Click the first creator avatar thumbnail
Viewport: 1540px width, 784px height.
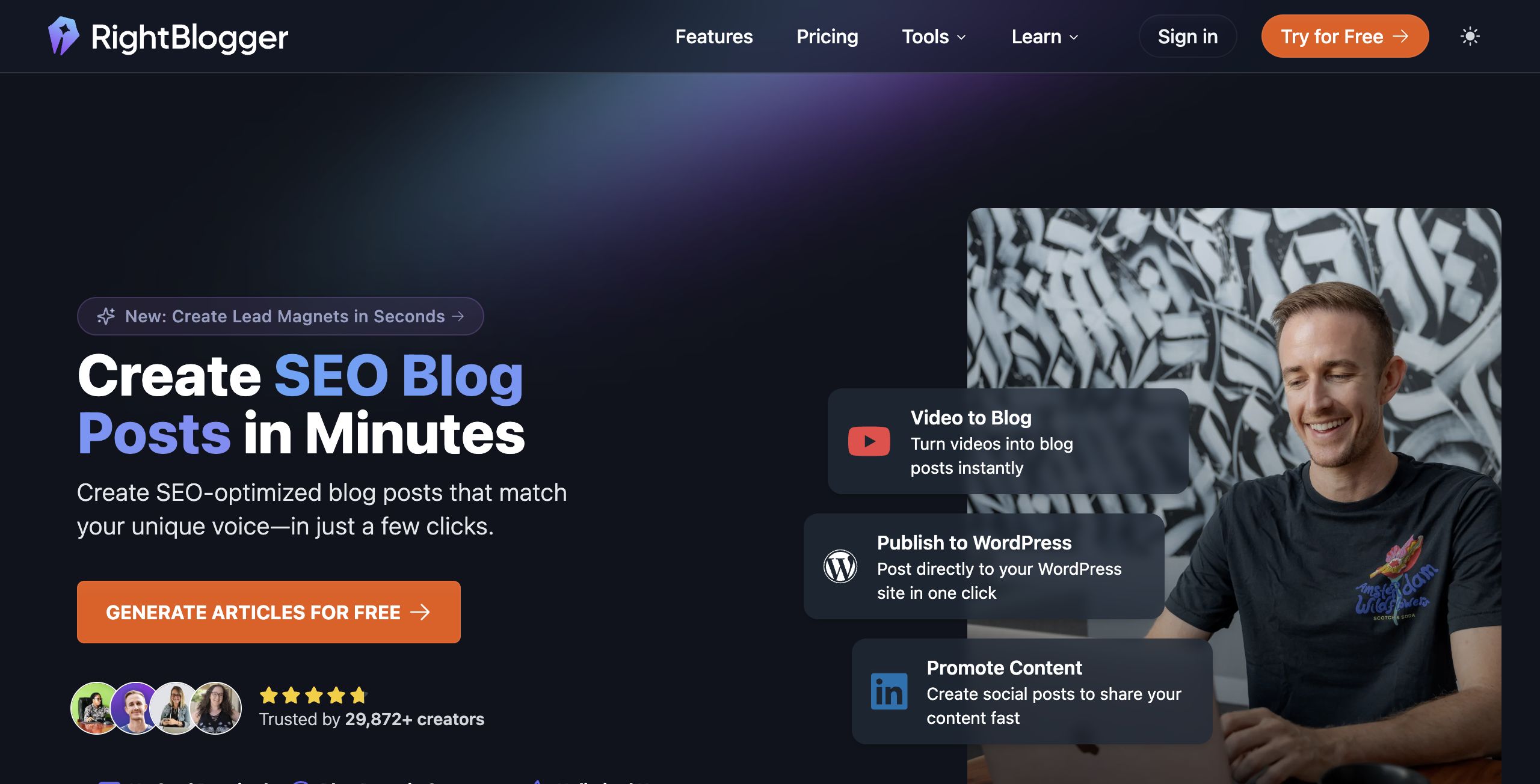[95, 708]
